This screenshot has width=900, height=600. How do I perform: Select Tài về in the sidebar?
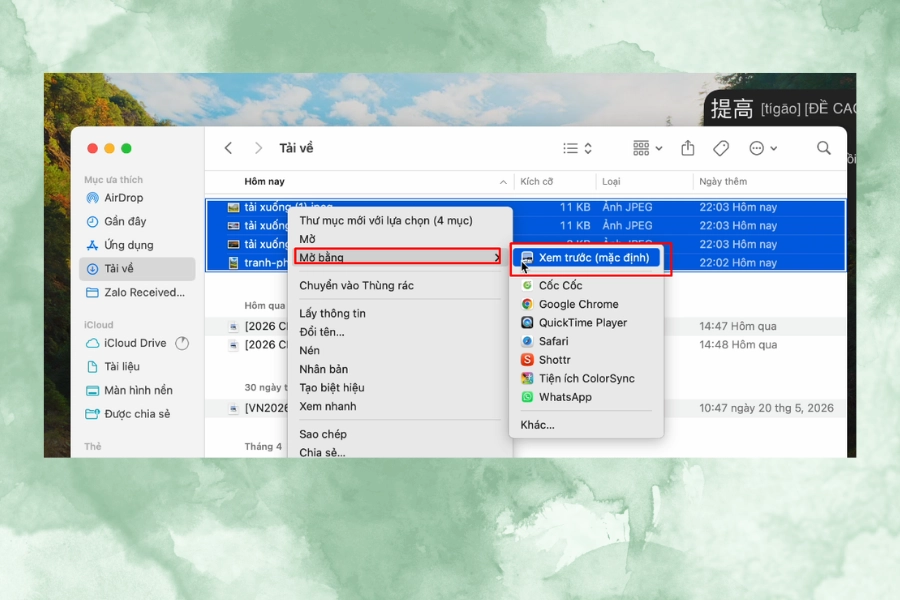[x=138, y=269]
